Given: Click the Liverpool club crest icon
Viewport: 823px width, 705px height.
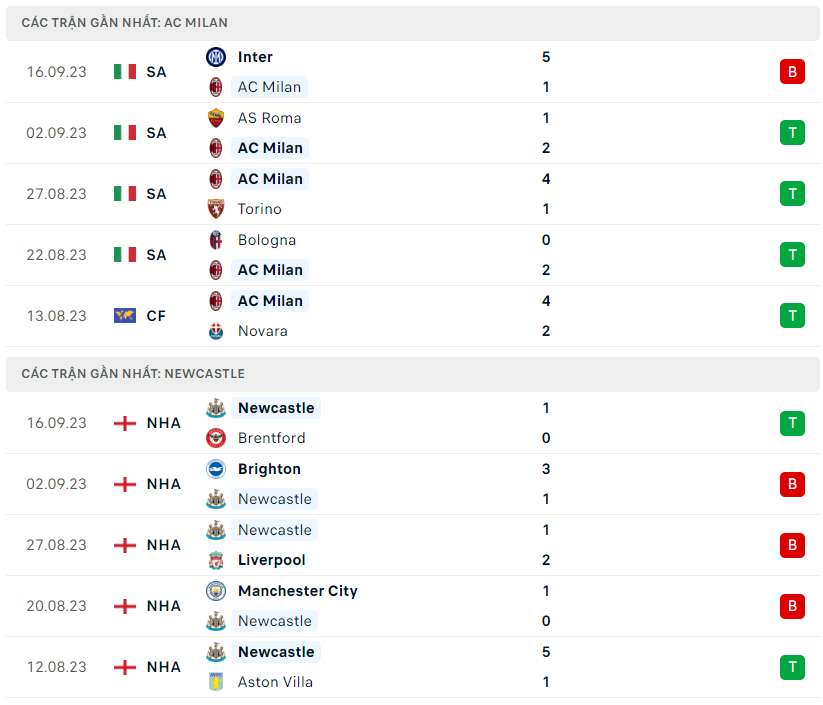Looking at the screenshot, I should point(216,560).
